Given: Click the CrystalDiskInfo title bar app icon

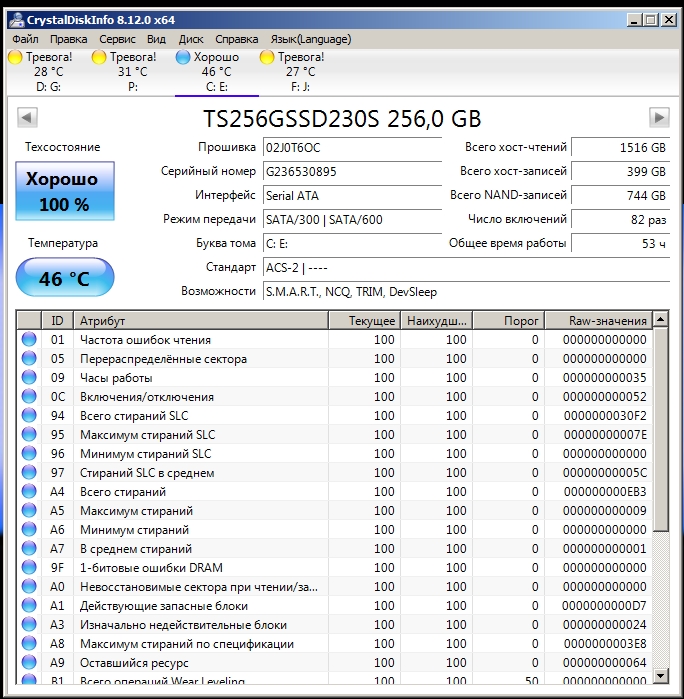Looking at the screenshot, I should pyautogui.click(x=17, y=20).
